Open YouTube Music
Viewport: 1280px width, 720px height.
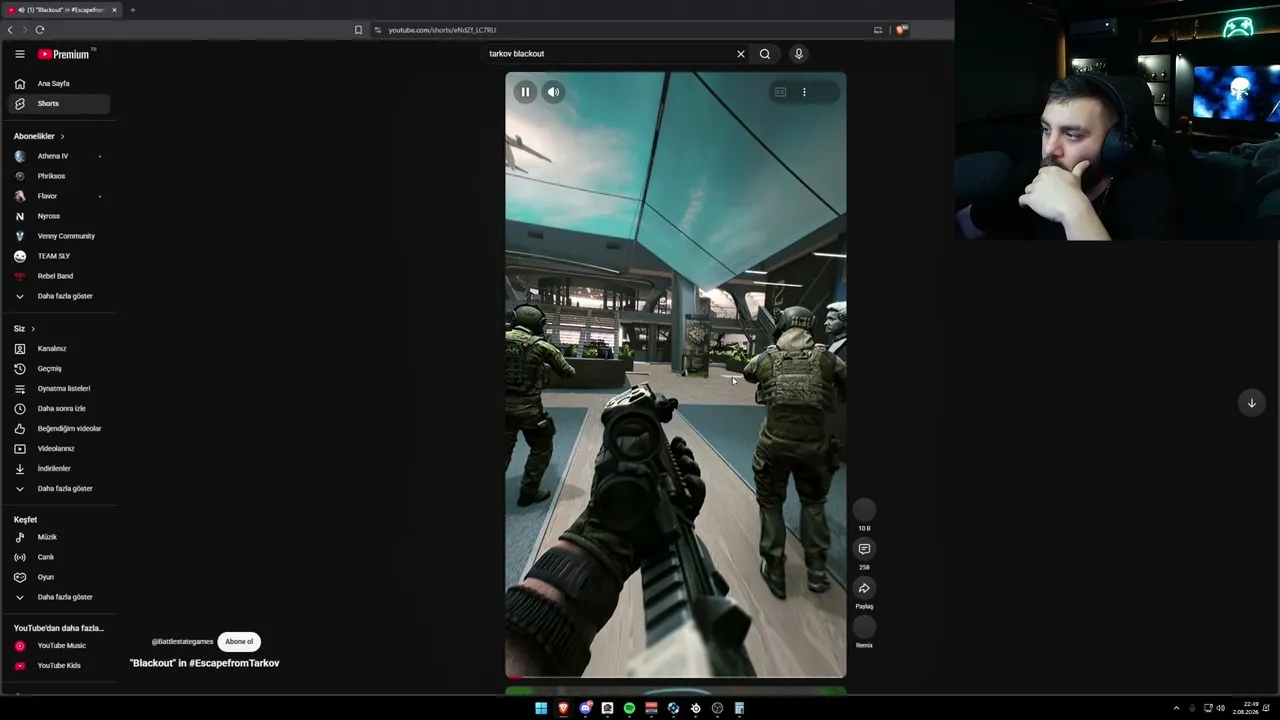point(60,646)
